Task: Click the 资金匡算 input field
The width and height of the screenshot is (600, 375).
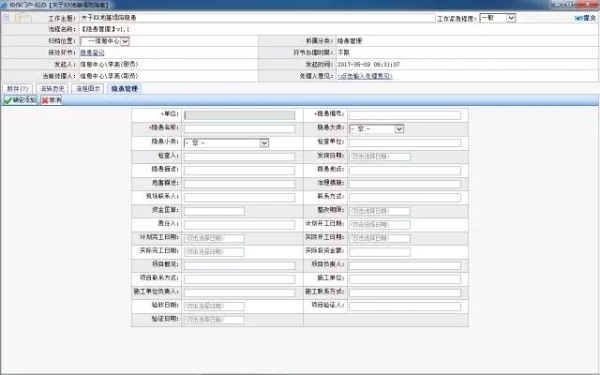Action: point(214,211)
